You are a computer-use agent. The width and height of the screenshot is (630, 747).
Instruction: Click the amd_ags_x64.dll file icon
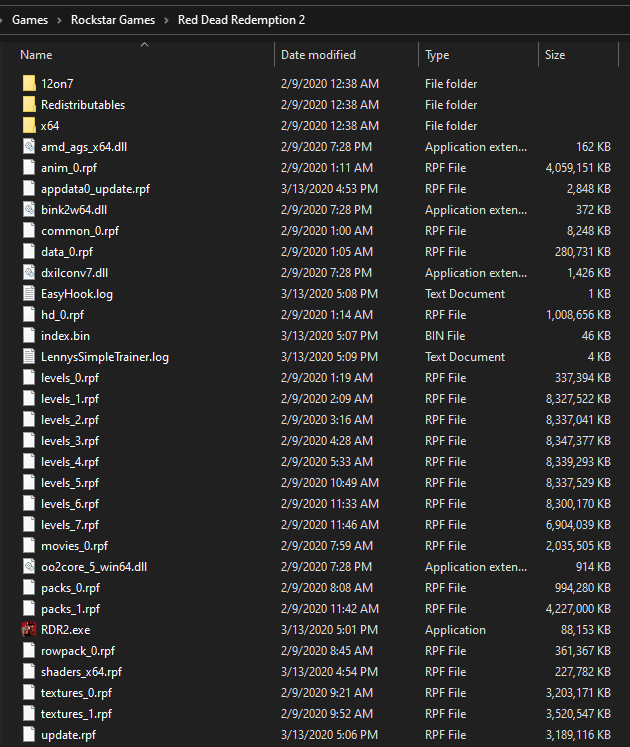(29, 146)
